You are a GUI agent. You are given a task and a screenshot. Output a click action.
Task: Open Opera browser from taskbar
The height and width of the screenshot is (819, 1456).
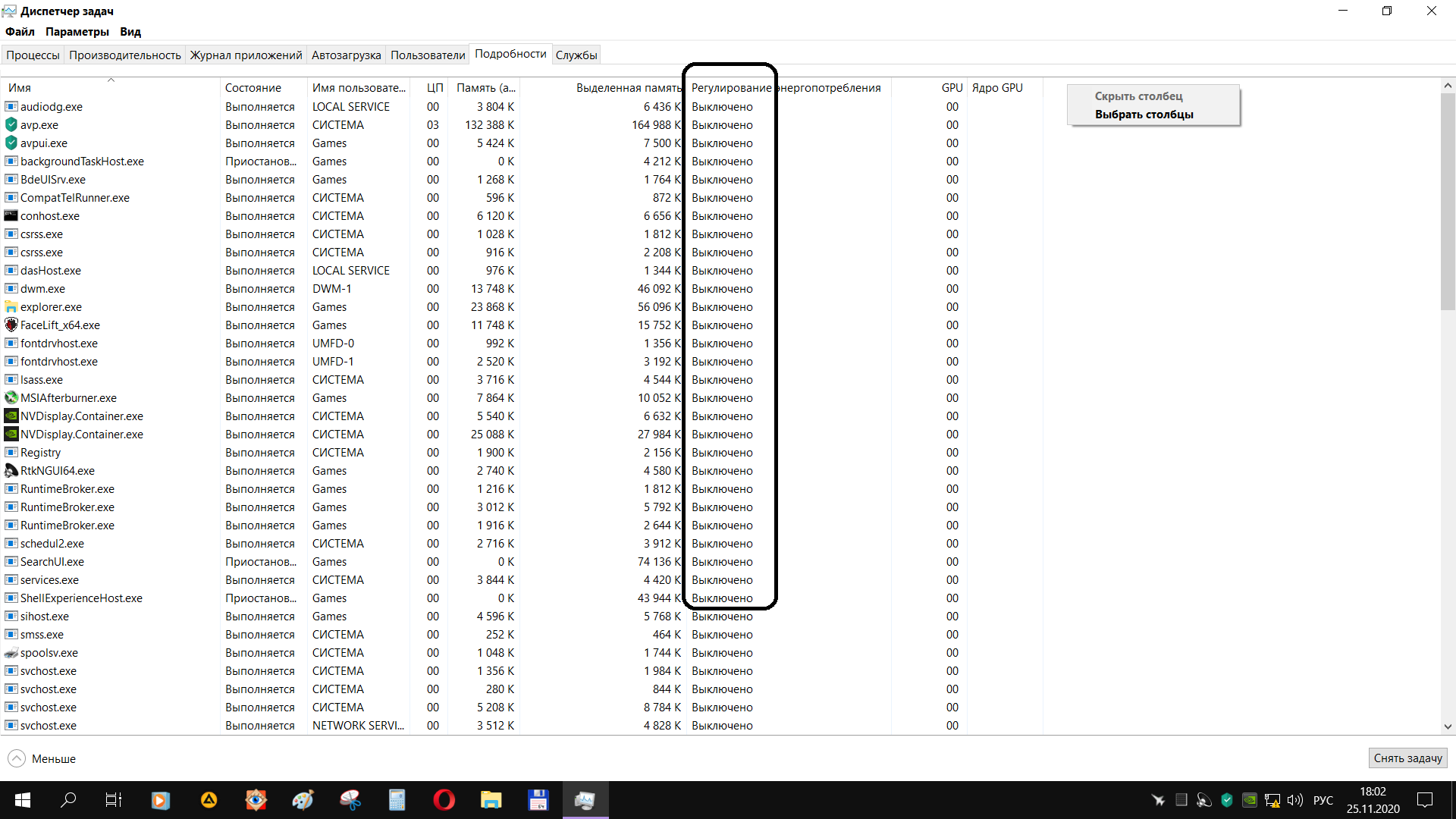444,800
